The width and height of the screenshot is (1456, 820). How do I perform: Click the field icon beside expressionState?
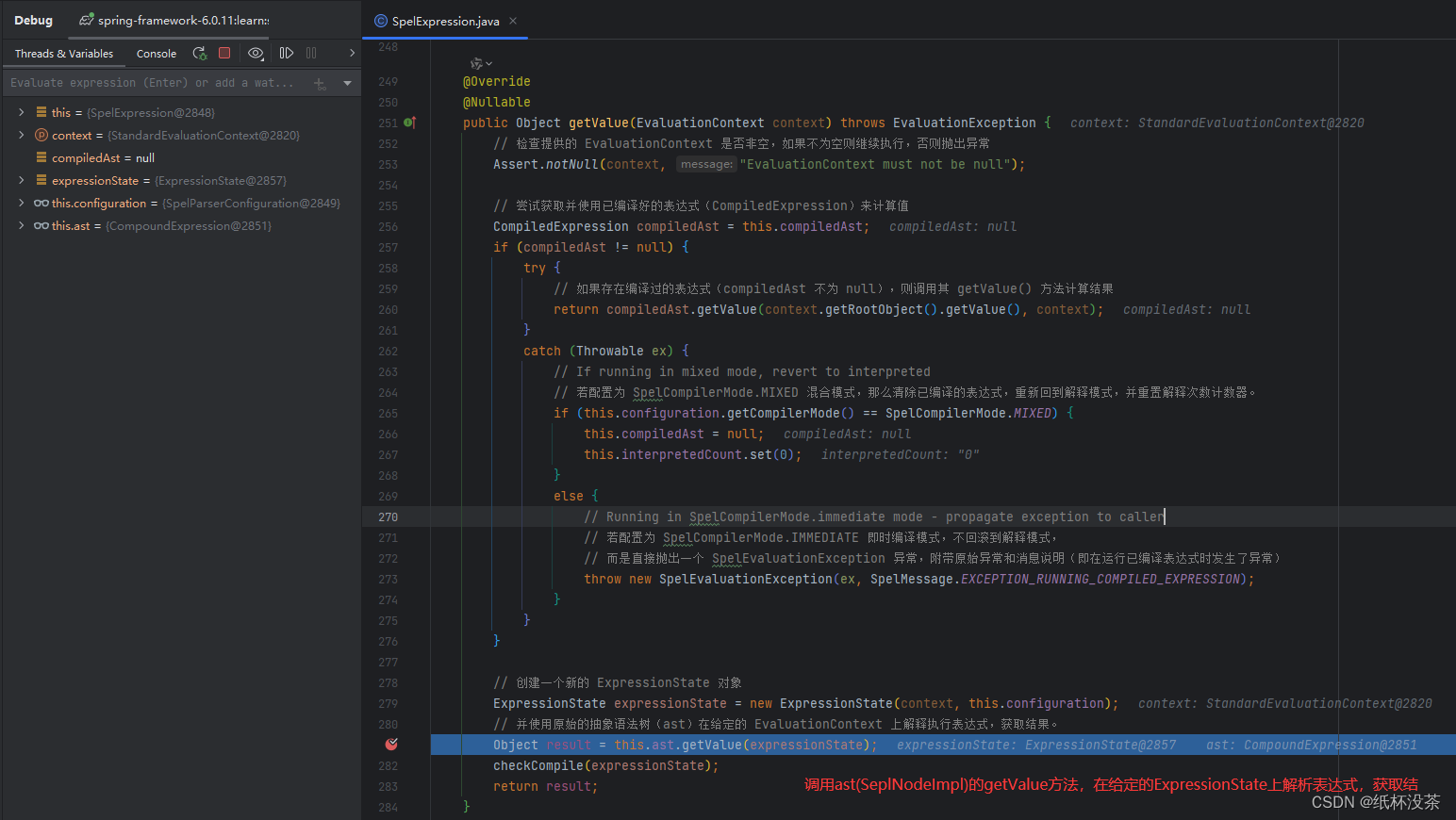pyautogui.click(x=41, y=180)
